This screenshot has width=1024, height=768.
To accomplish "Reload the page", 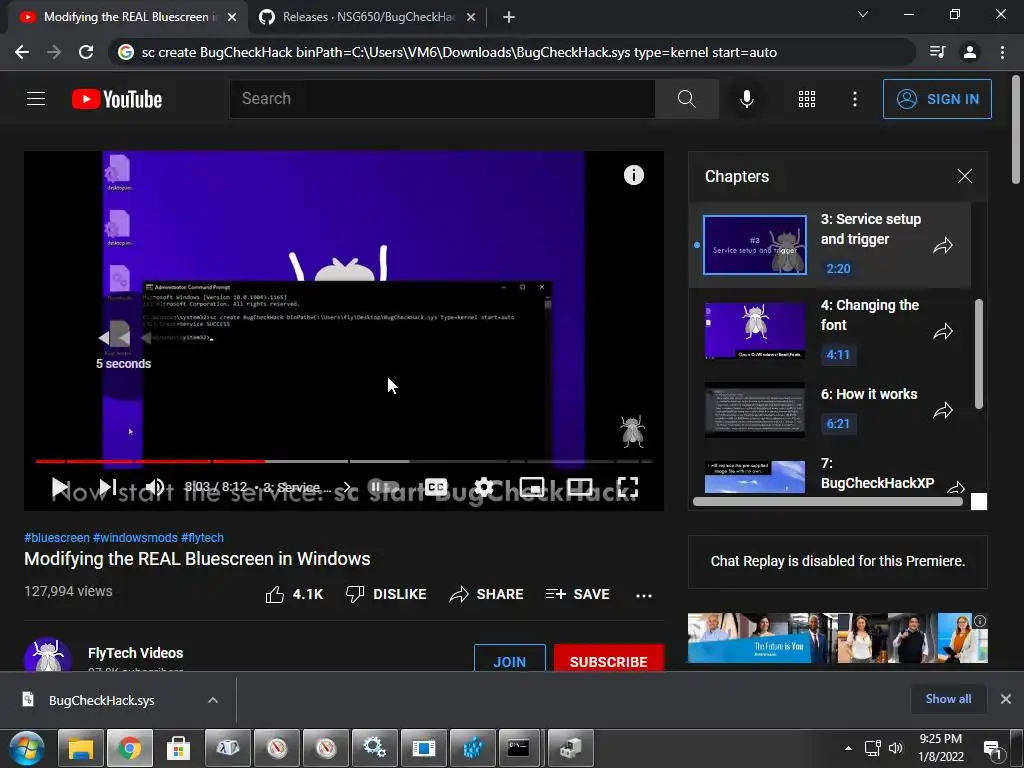I will coord(86,52).
